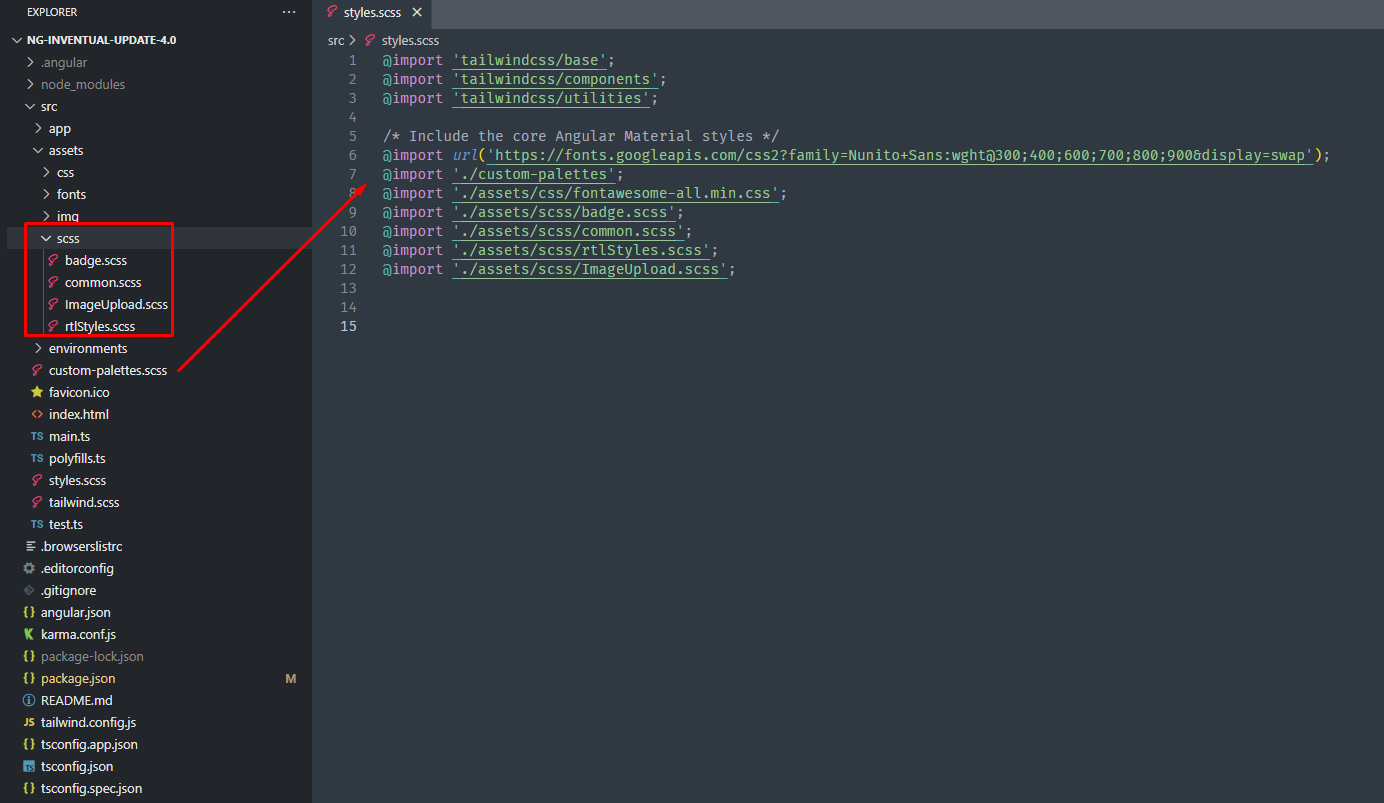Expand the img folder

click(47, 216)
